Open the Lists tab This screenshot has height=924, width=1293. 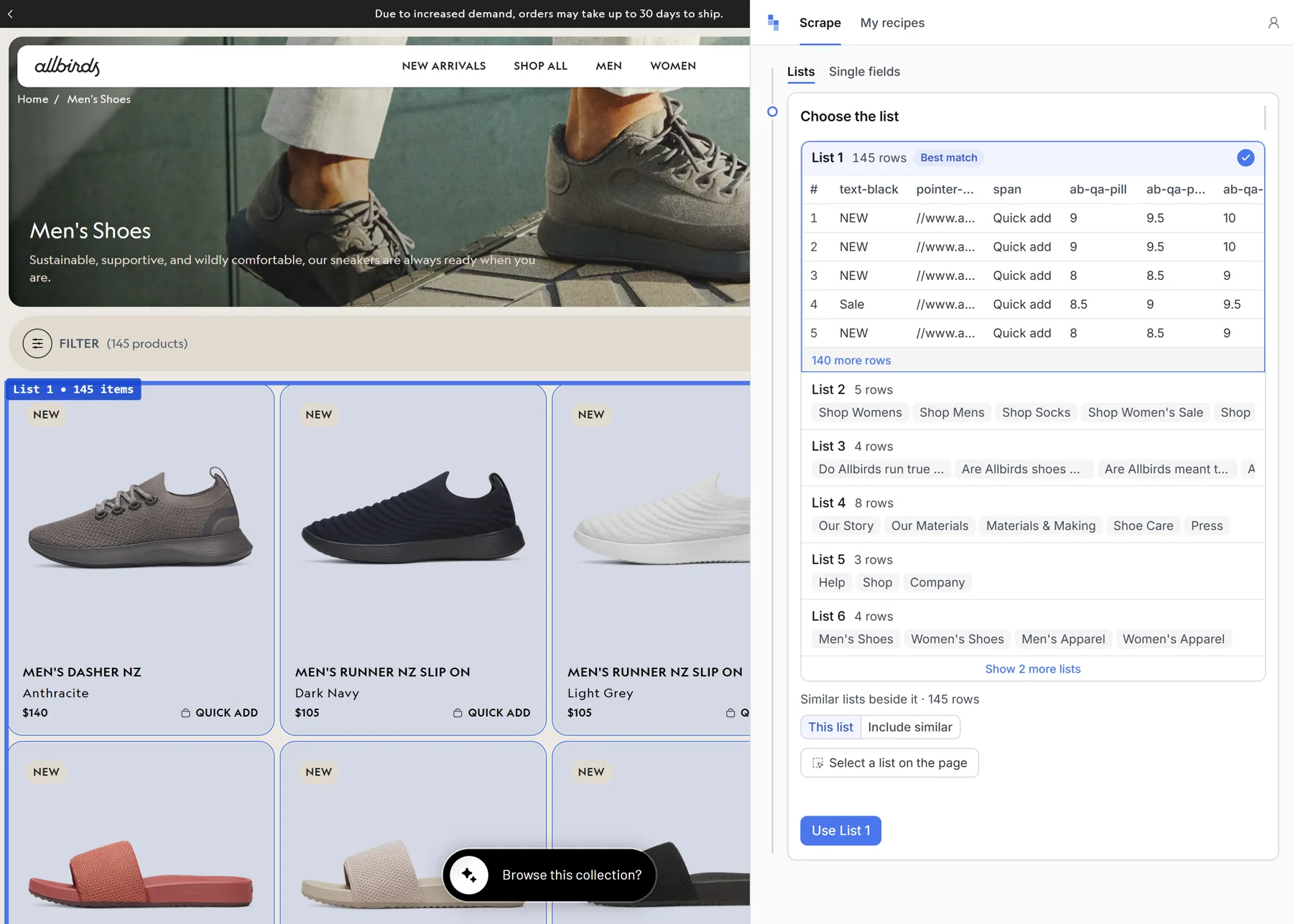800,72
